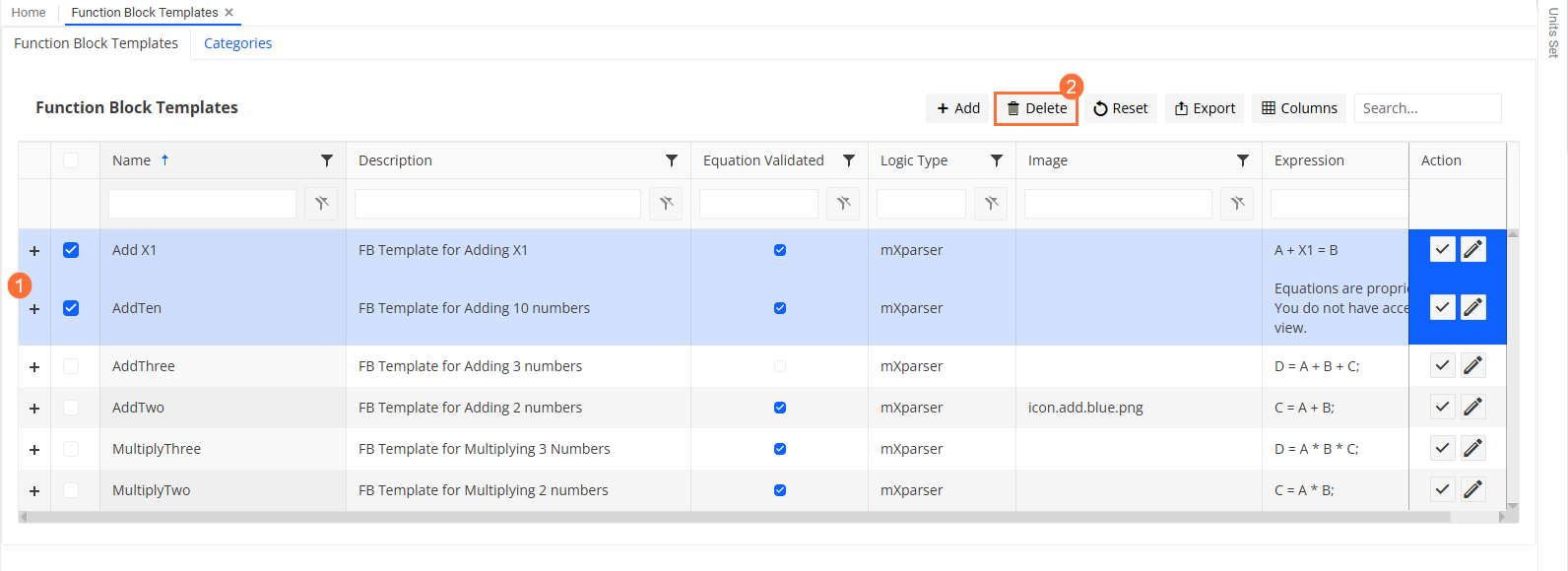1568x571 pixels.
Task: Click the Description filter input field
Action: coord(497,204)
